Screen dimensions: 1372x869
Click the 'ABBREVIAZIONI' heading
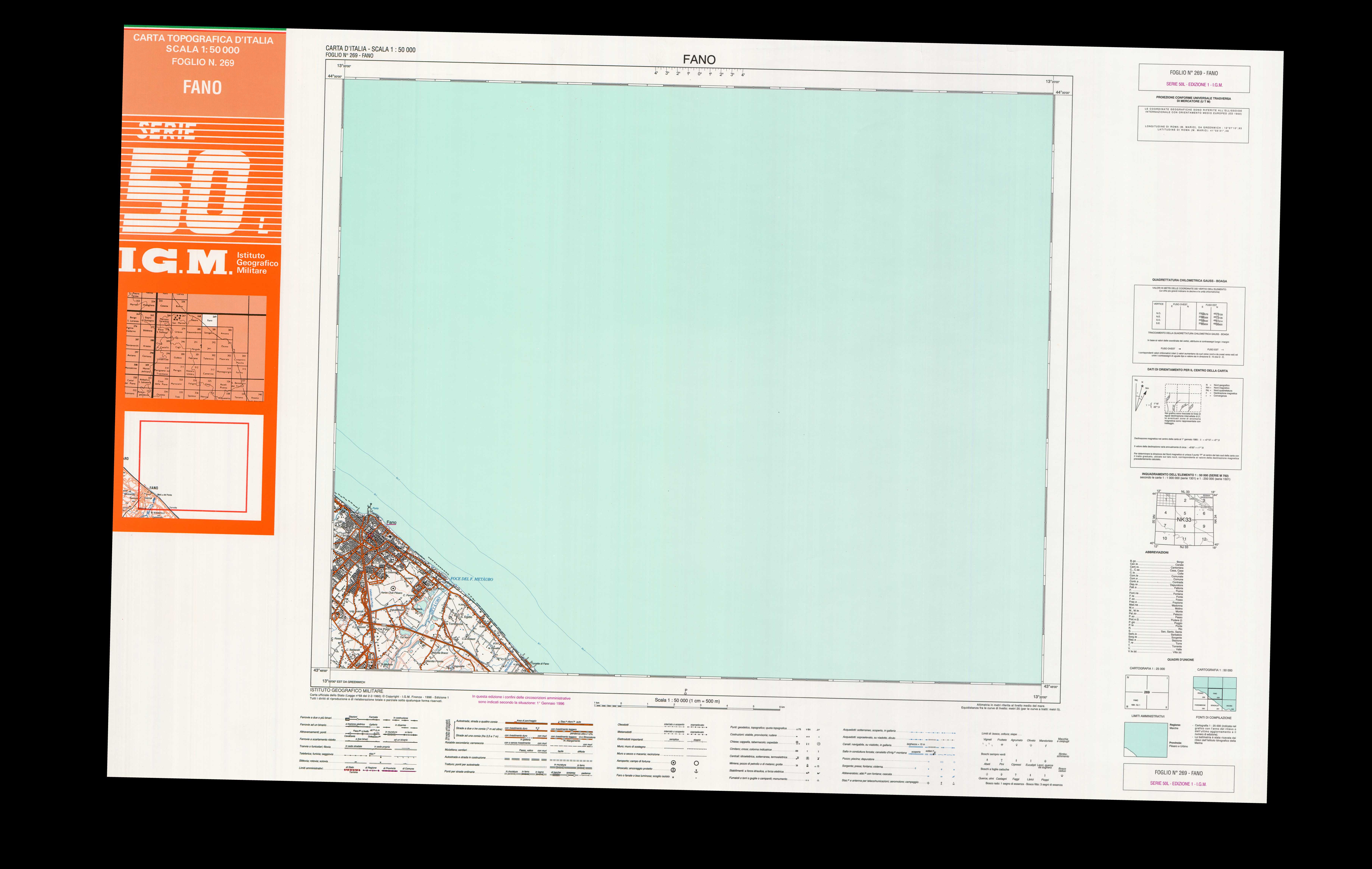click(x=1157, y=552)
